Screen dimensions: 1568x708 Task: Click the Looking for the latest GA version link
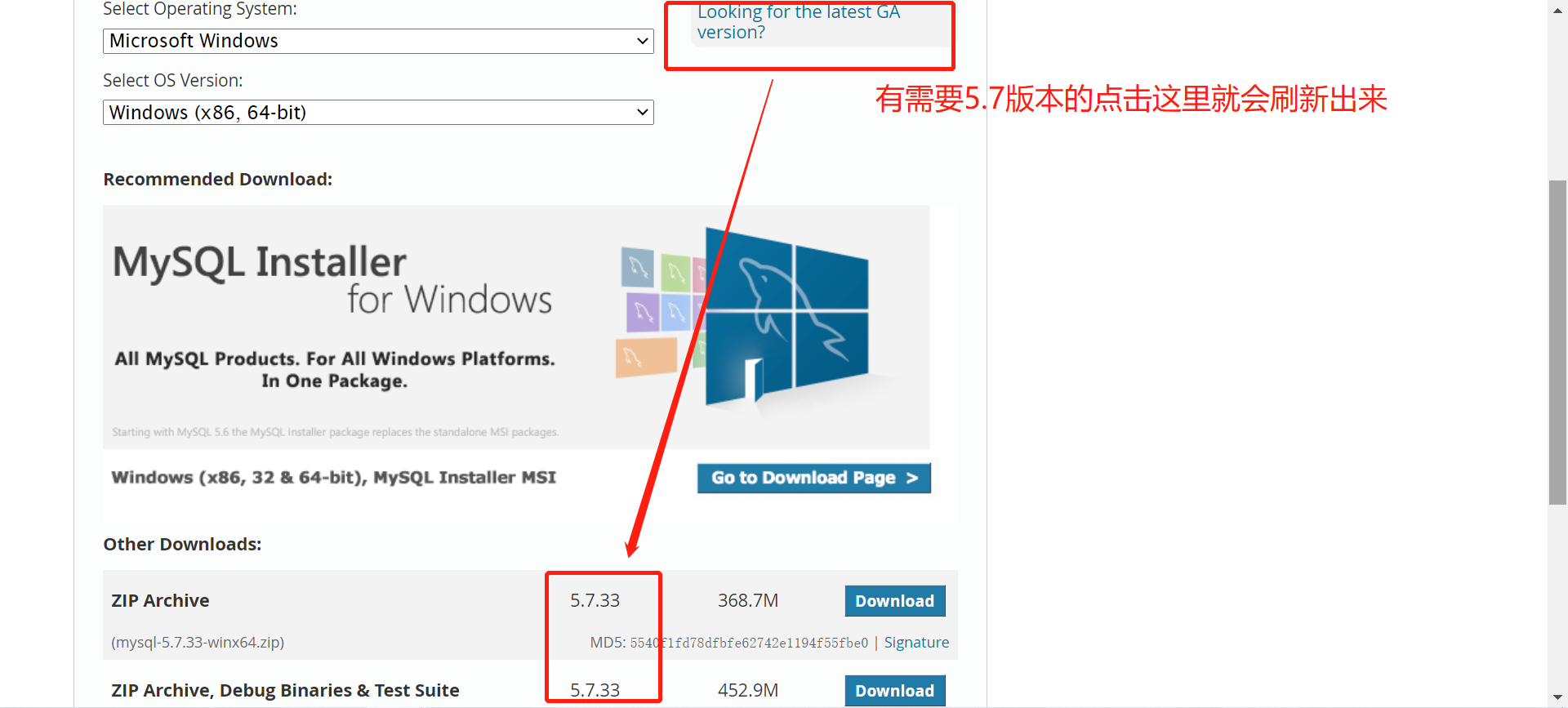point(798,22)
